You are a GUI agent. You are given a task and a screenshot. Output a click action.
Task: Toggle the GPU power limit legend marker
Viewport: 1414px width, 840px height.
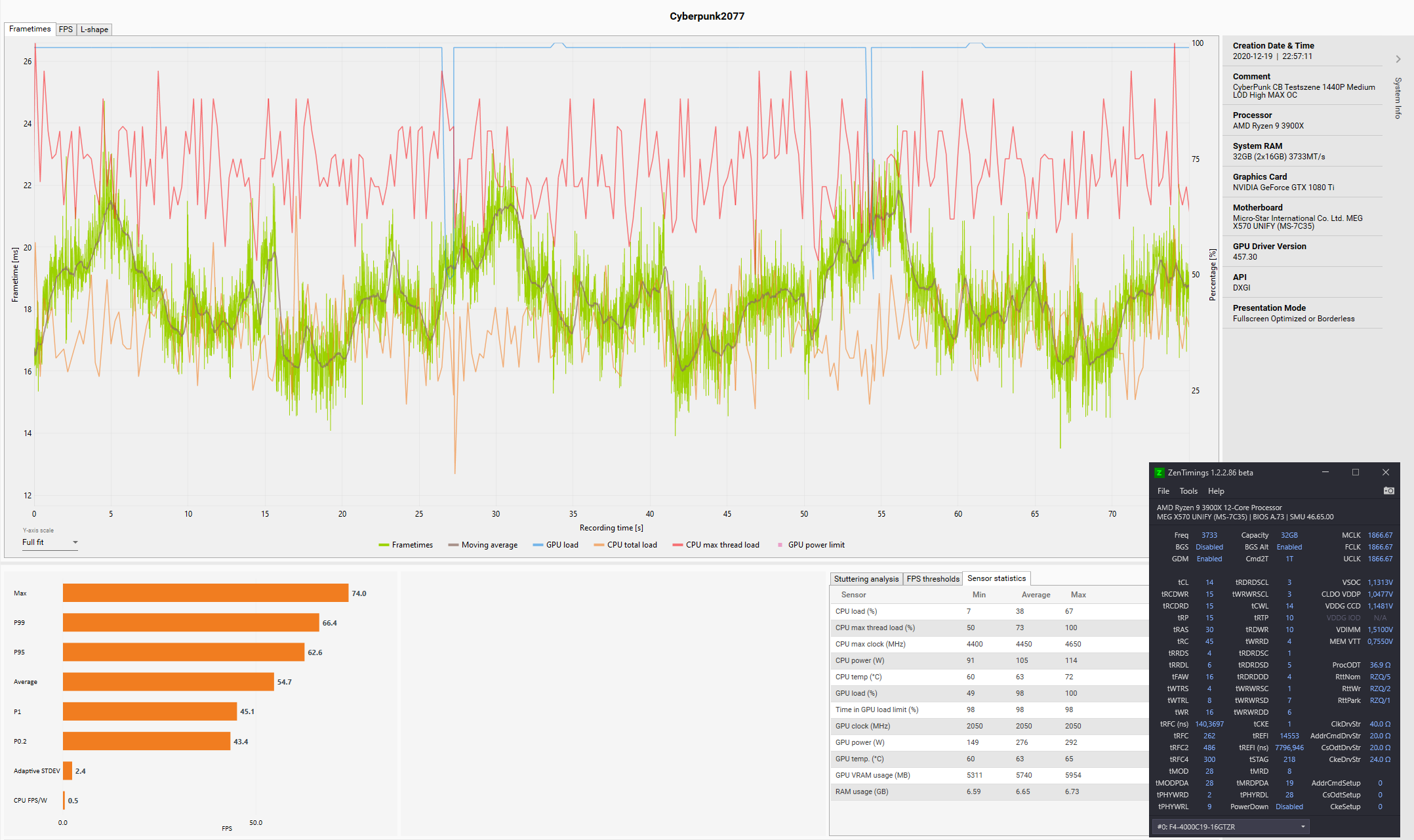[x=780, y=545]
